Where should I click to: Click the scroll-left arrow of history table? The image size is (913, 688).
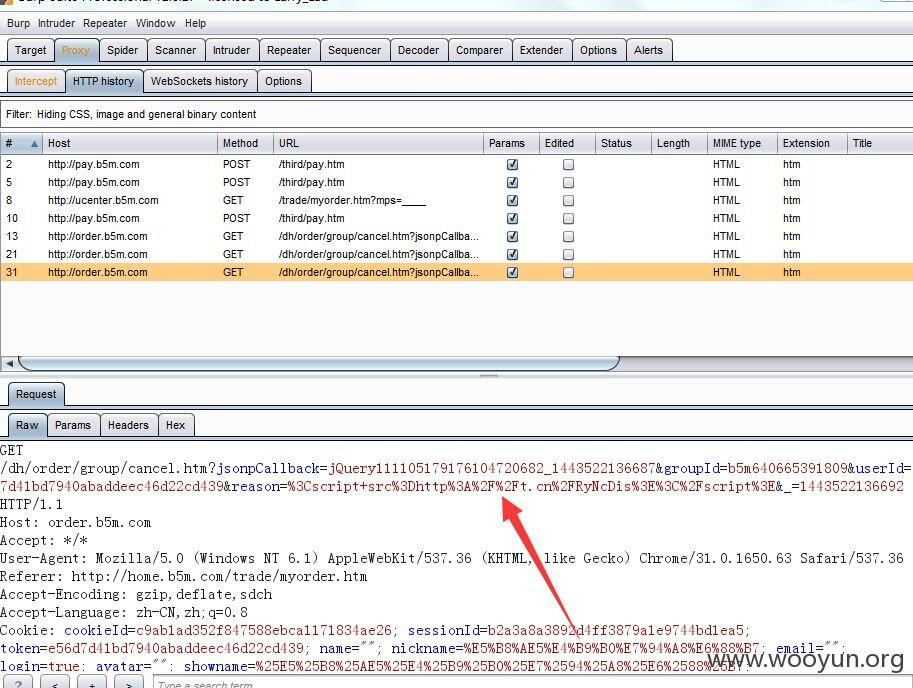9,363
